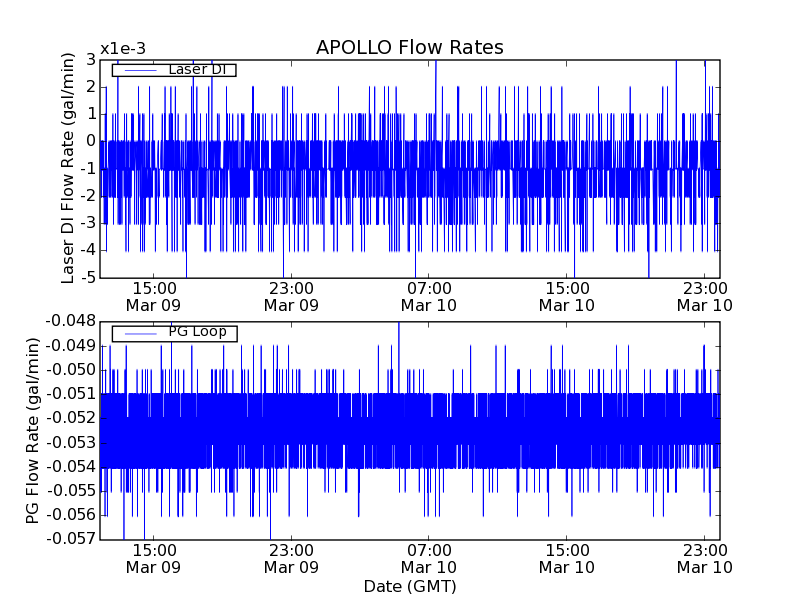Click the '-0.051' tick on PG y-axis
This screenshot has width=800, height=600.
pos(70,393)
